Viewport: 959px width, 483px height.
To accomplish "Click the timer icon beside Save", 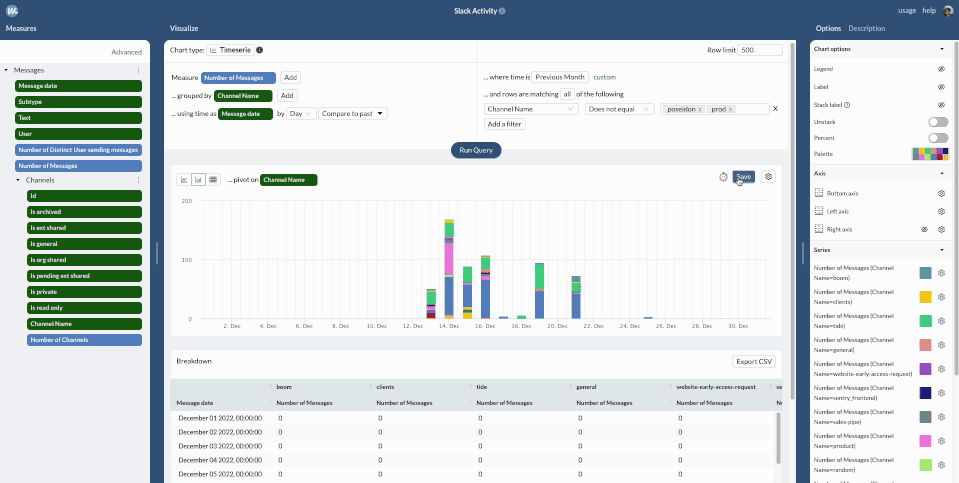I will (x=723, y=177).
